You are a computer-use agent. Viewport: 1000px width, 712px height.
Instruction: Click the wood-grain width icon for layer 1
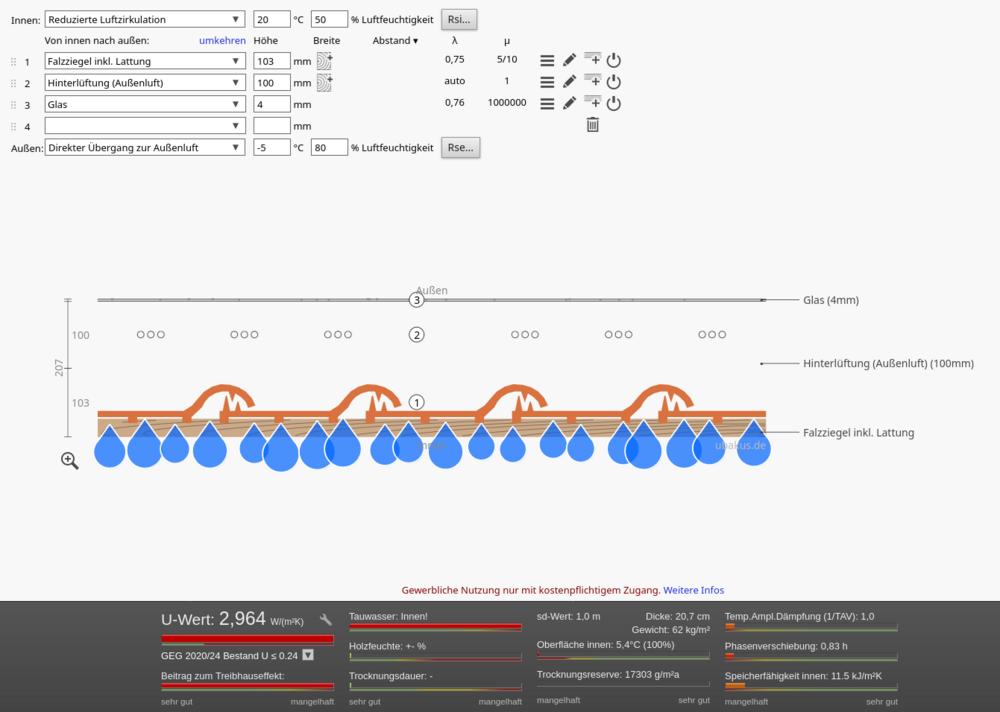325,61
